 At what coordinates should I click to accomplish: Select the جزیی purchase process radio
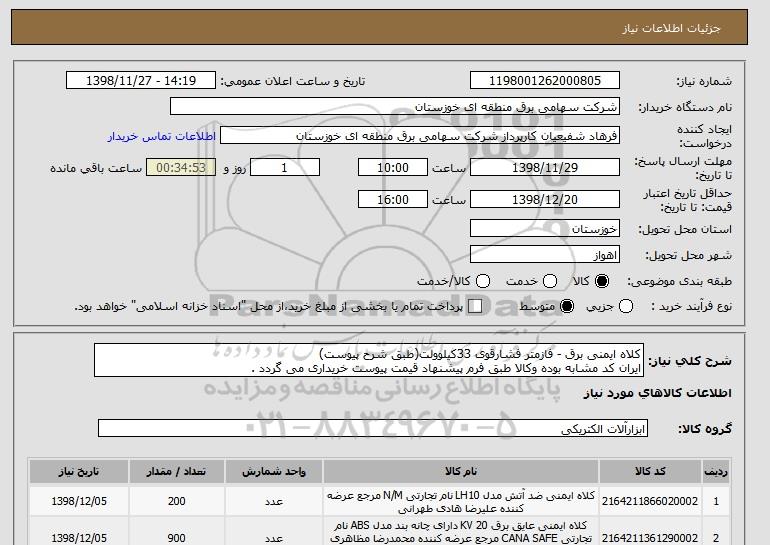pos(626,306)
